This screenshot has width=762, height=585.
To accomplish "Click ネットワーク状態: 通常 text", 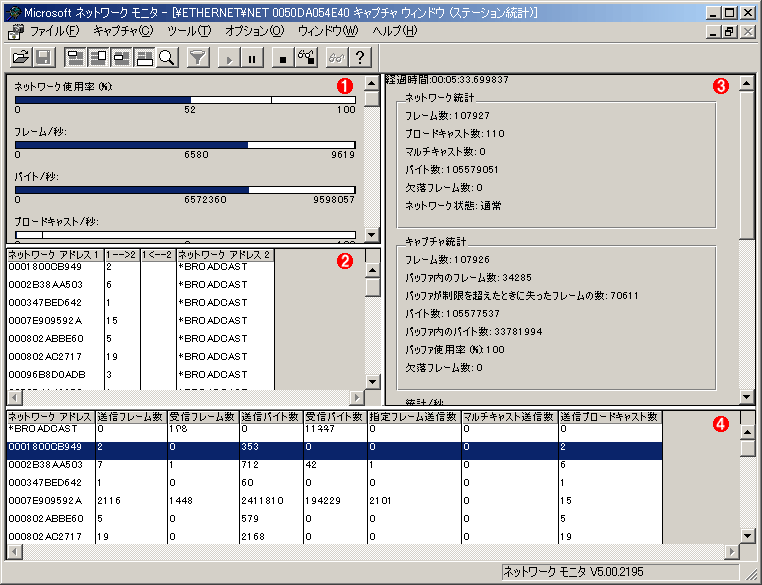I will (x=453, y=206).
